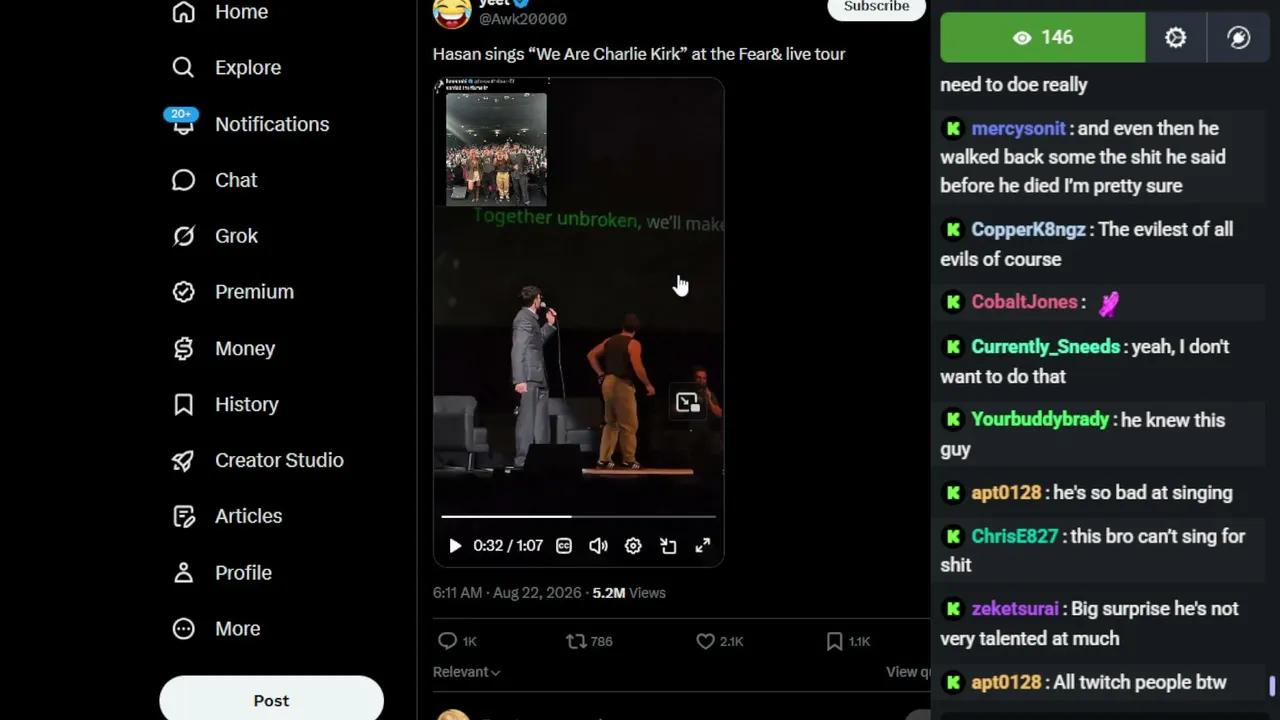Image resolution: width=1280 pixels, height=720 pixels.
Task: Click the Kick badge beside zeketsurai
Action: click(953, 609)
